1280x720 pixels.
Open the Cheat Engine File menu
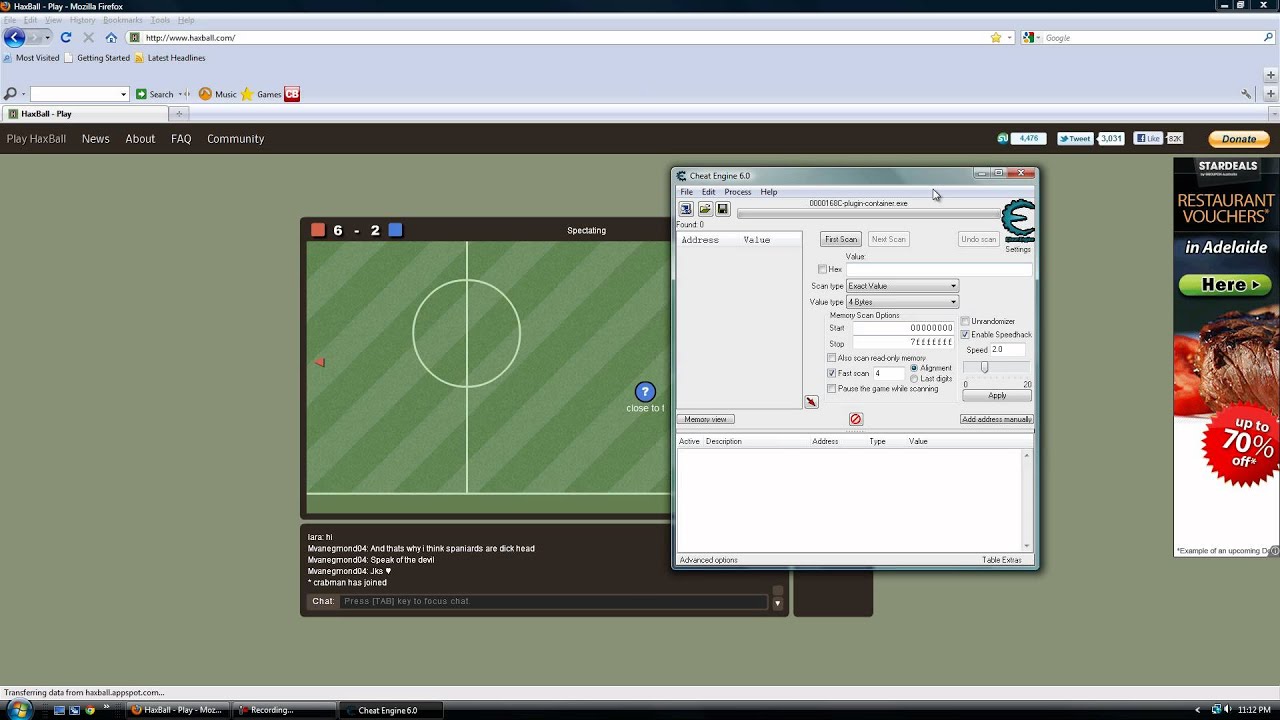coord(686,192)
